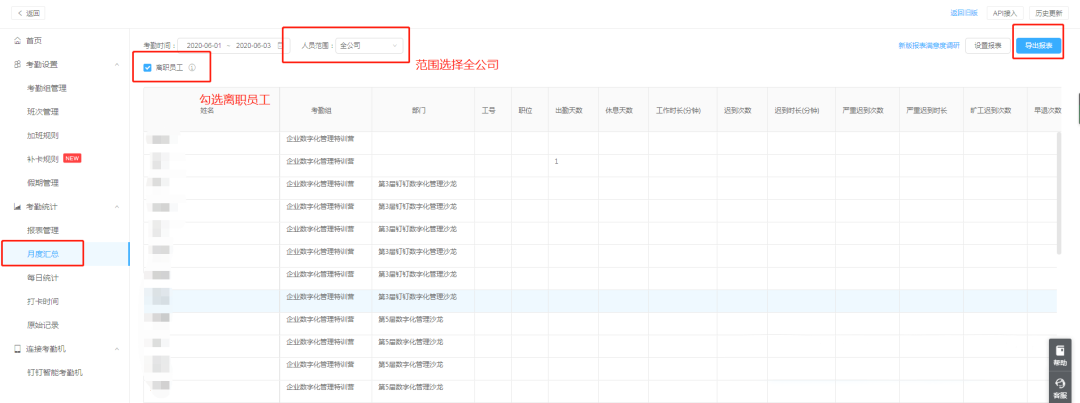The height and width of the screenshot is (403, 1080).
Task: Click the 出勤天数 column header
Action: click(569, 110)
